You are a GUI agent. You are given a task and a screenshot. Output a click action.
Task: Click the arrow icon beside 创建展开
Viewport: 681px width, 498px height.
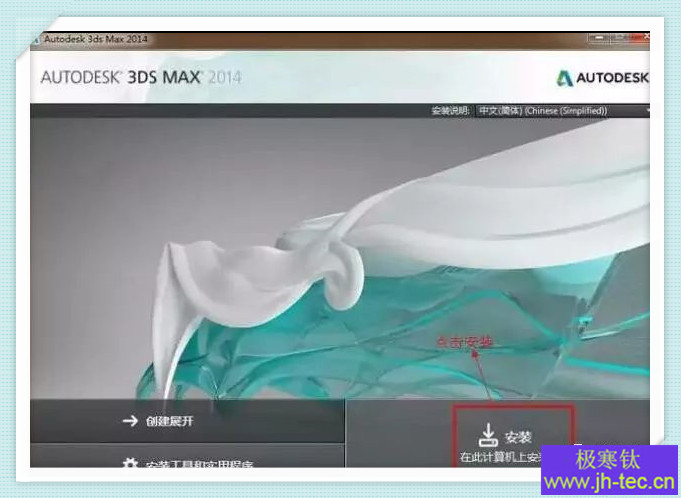pyautogui.click(x=130, y=420)
